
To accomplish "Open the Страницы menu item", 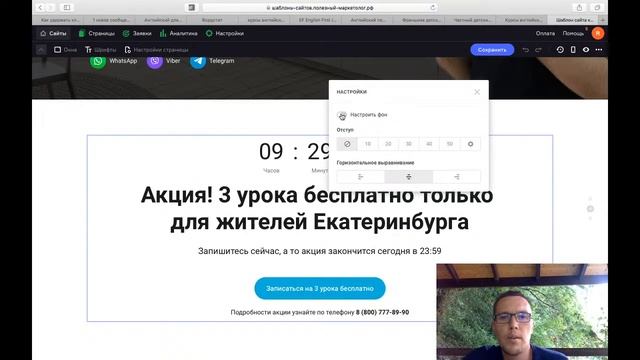I will point(97,33).
